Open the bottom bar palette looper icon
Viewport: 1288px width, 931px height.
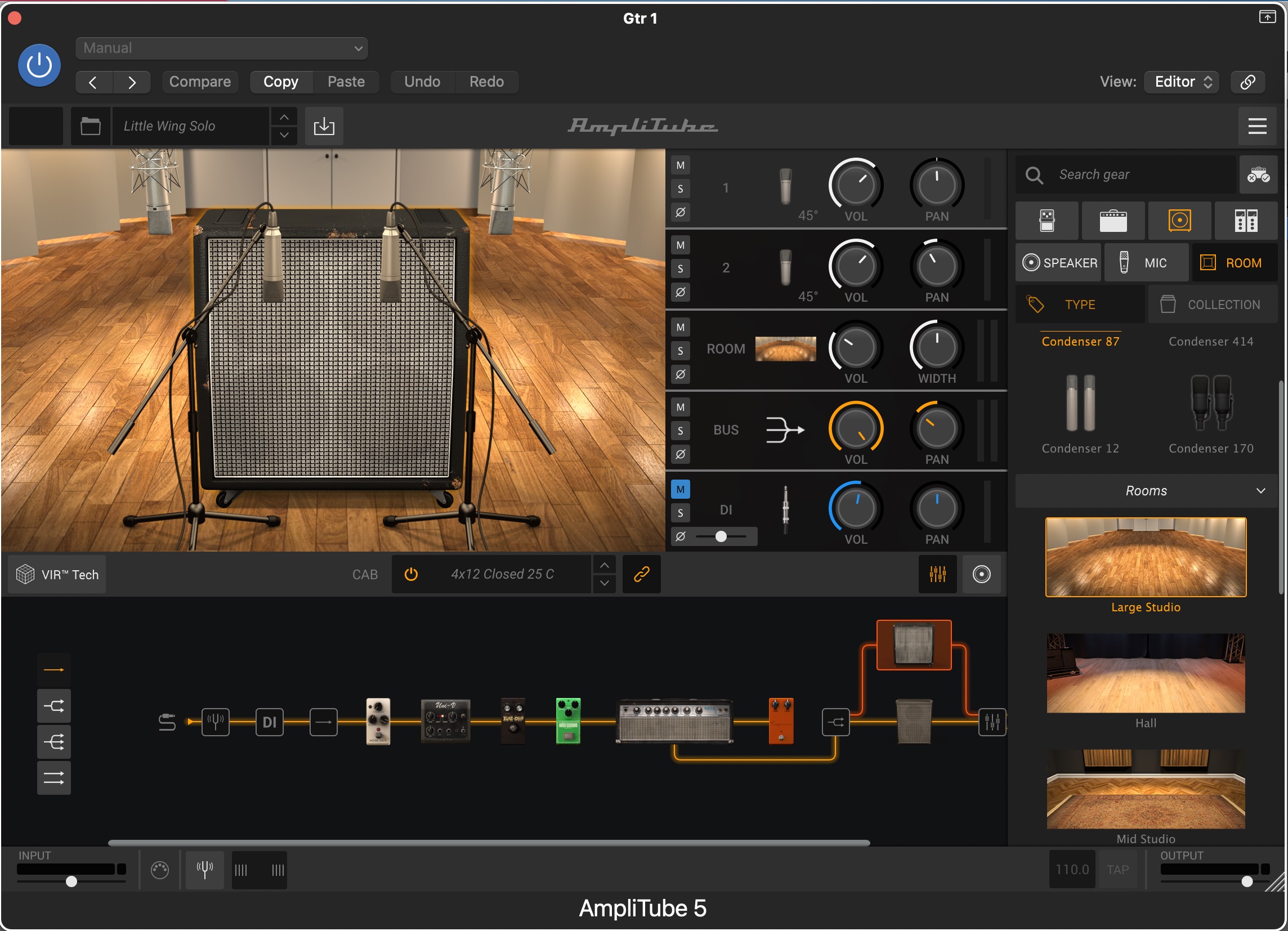pos(159,870)
